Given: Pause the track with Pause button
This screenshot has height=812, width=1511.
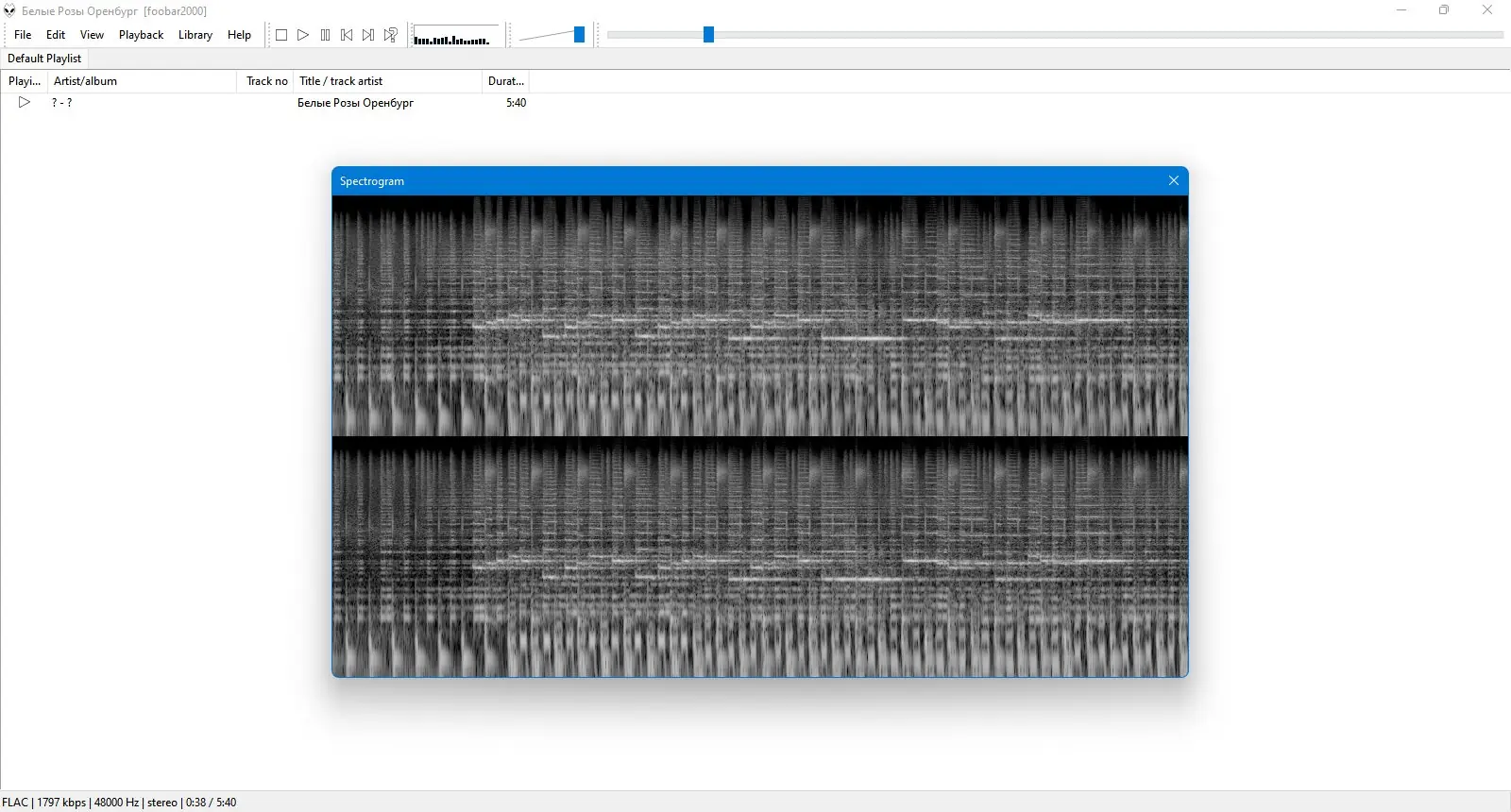Looking at the screenshot, I should point(325,35).
